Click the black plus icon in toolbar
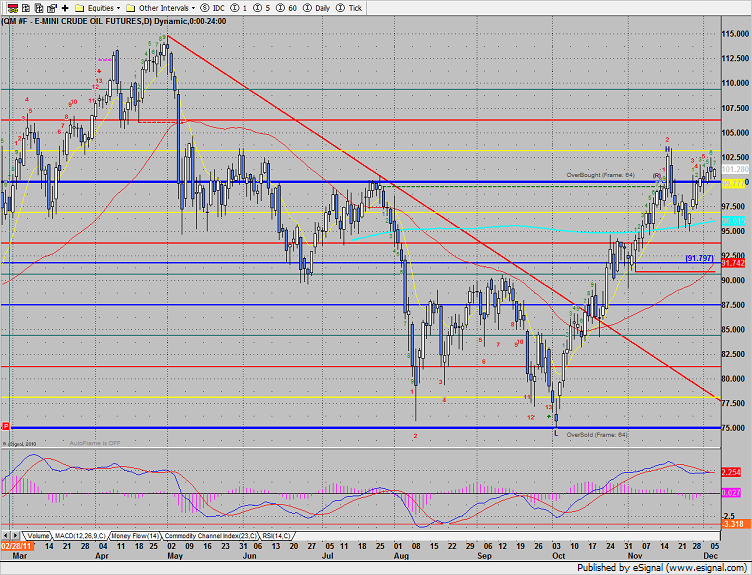Screen dimensions: 752x575 65,8
